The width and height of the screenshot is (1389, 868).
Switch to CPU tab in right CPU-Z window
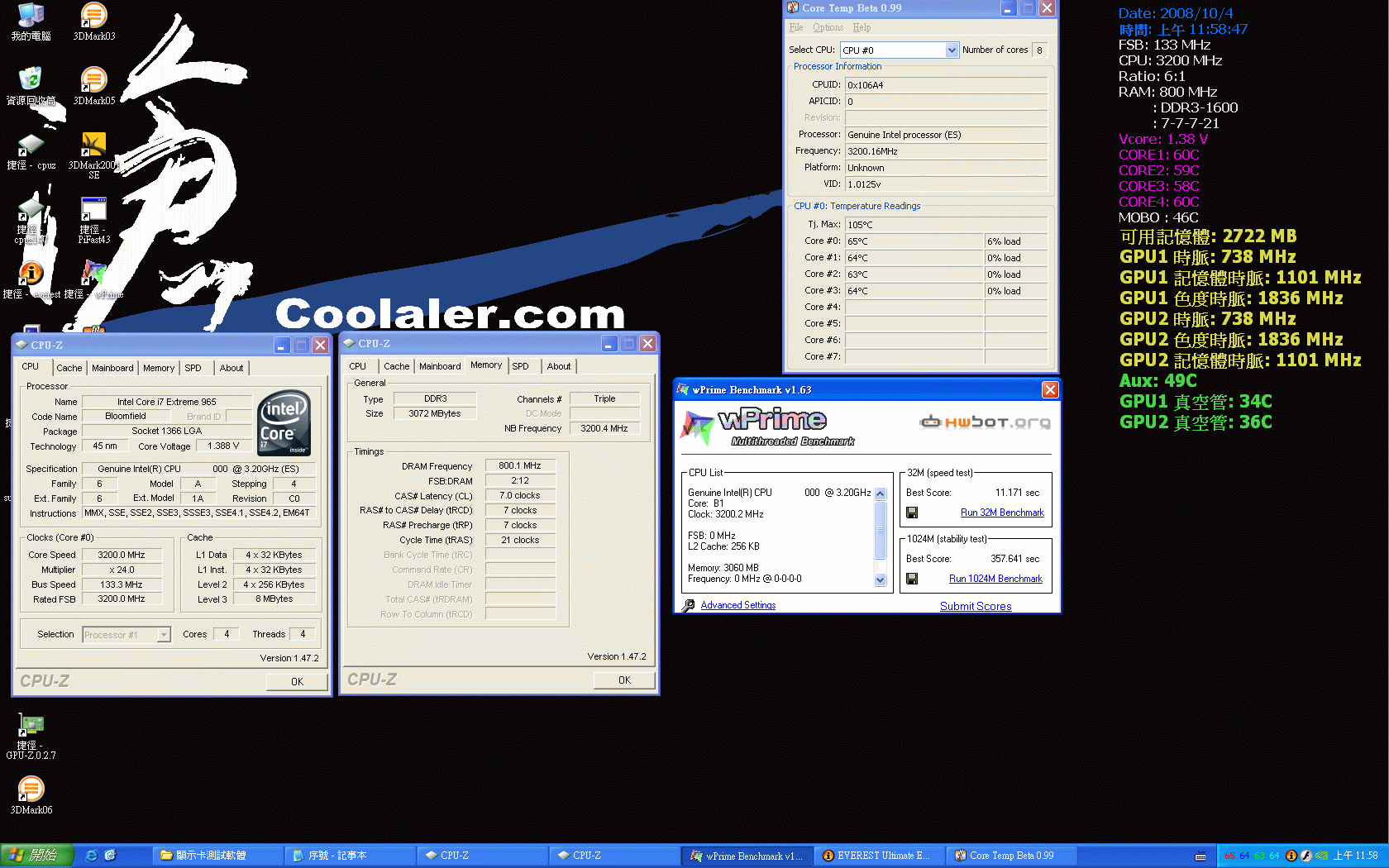tap(358, 366)
